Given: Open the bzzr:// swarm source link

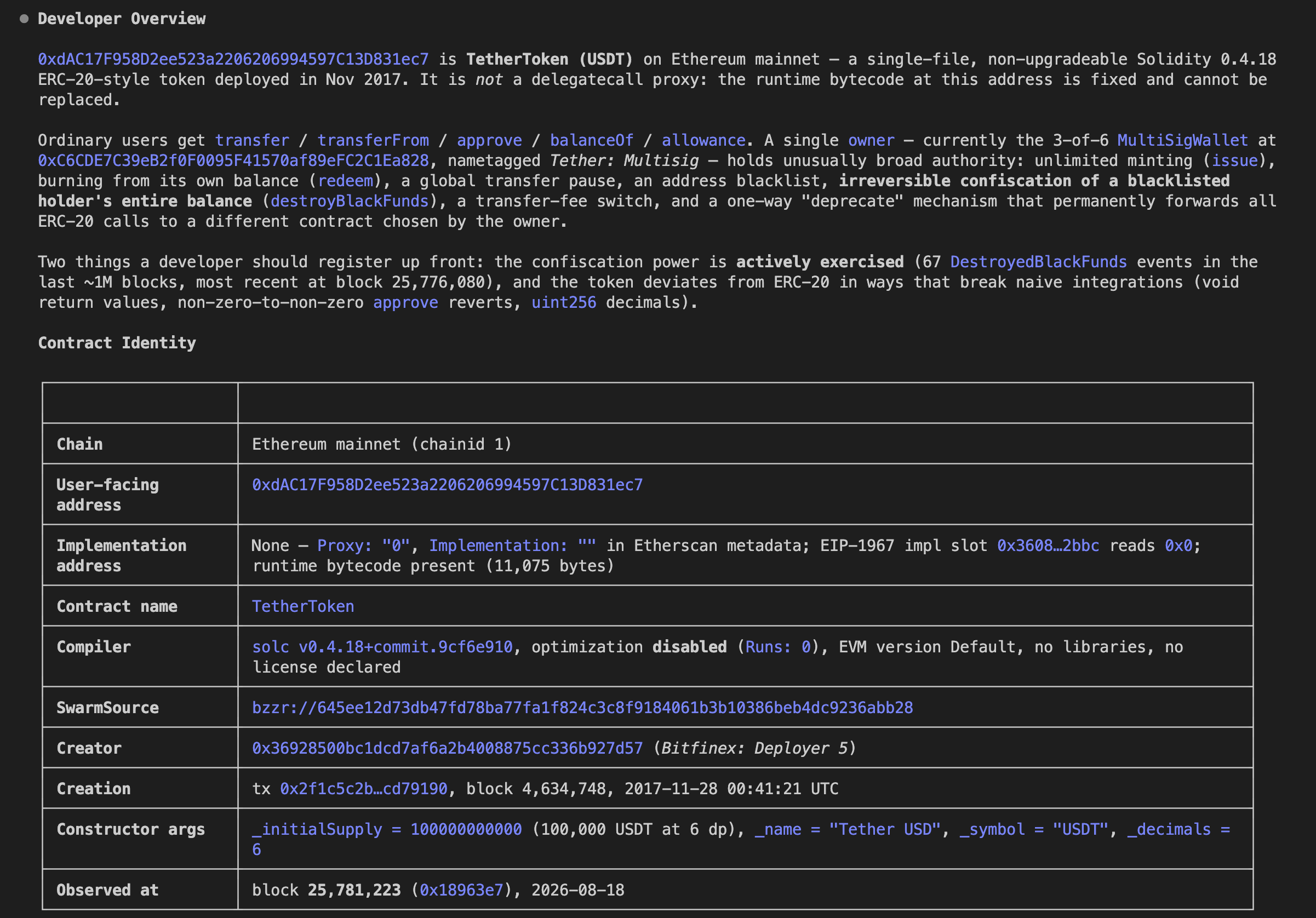Looking at the screenshot, I should pyautogui.click(x=582, y=708).
